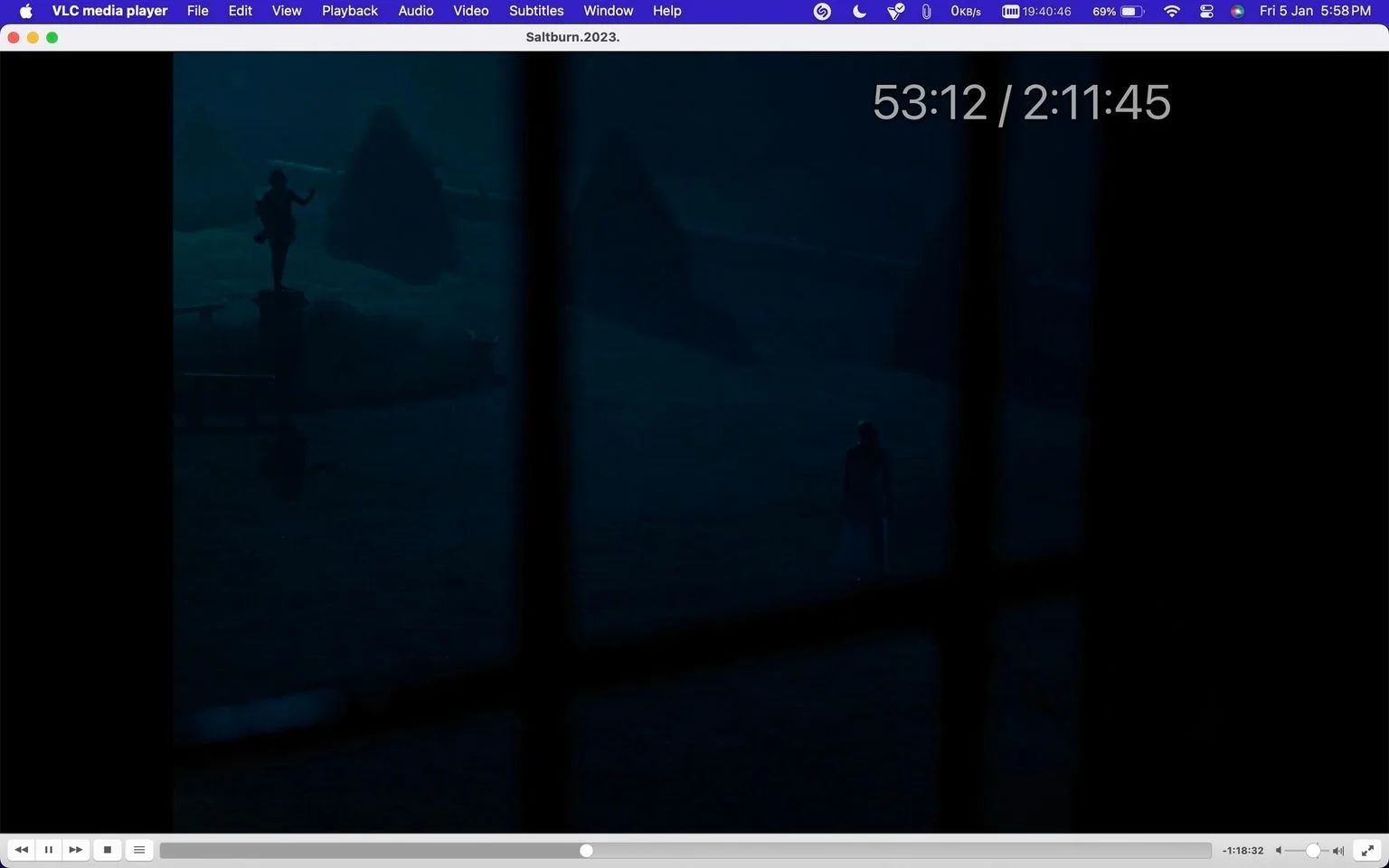Click the fast-forward button

point(76,850)
